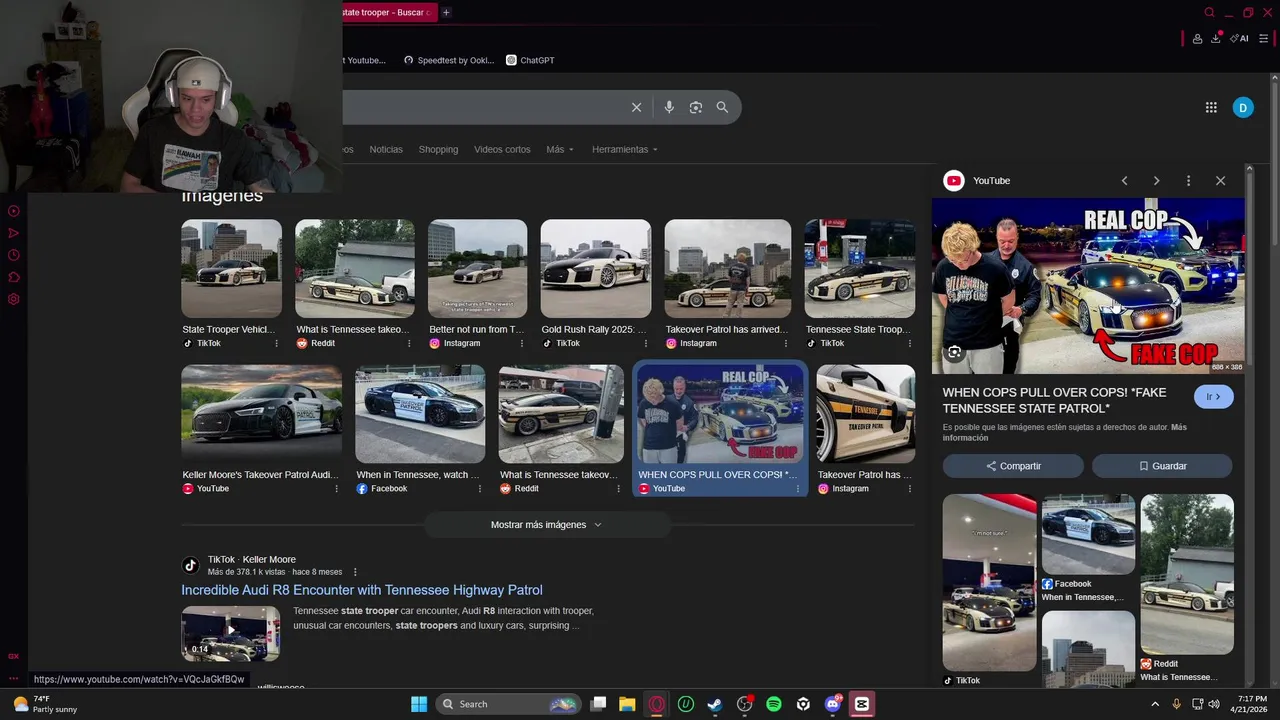
Task: Open Más información copyright link
Action: click(x=1065, y=432)
